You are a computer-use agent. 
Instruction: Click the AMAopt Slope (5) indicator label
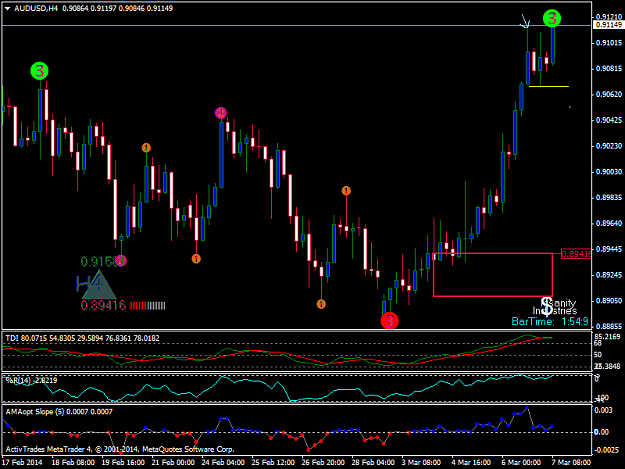tap(59, 412)
